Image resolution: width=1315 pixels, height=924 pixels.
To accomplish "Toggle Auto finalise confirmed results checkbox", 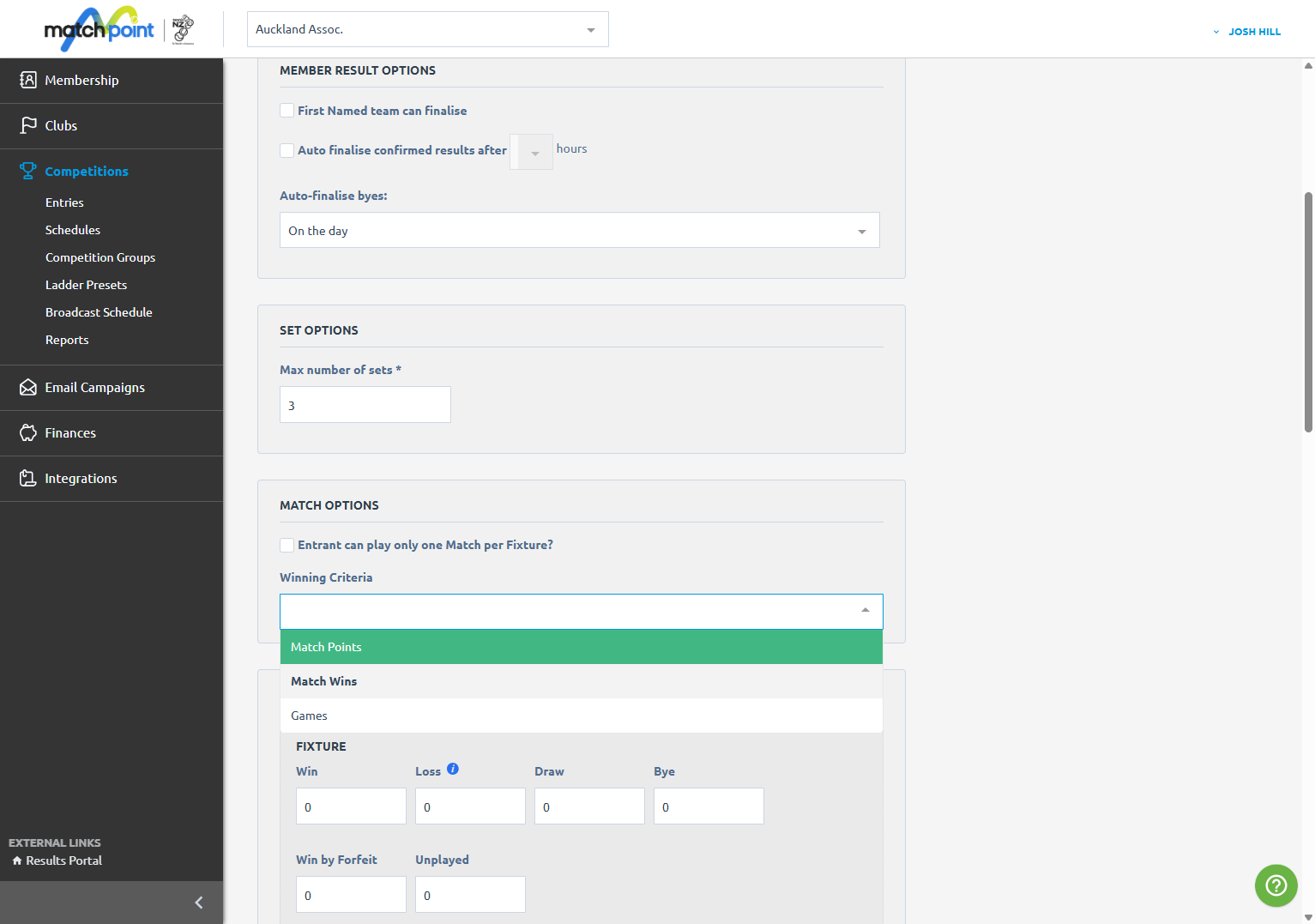I will tap(287, 150).
